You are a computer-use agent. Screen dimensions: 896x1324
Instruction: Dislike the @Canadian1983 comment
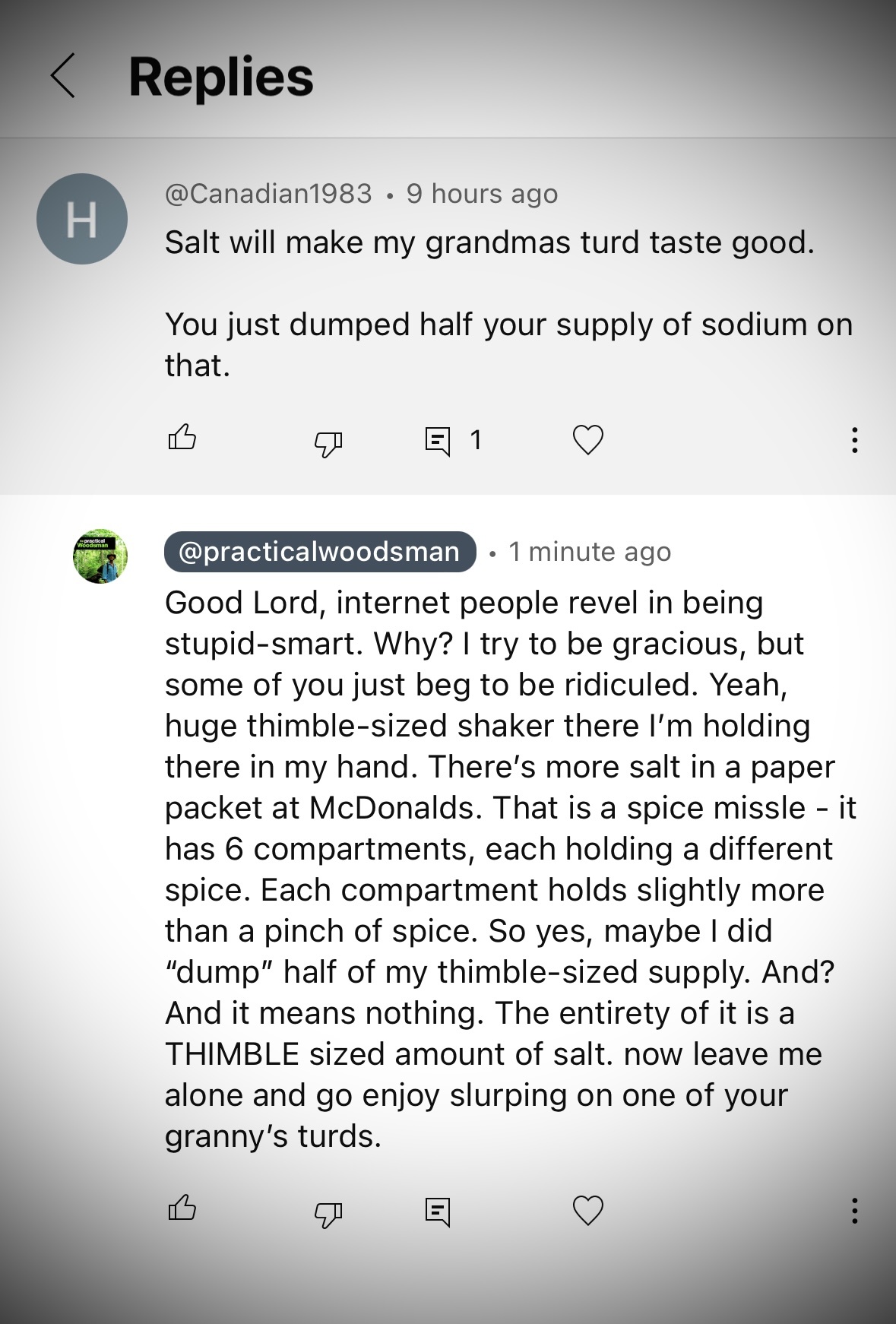pos(328,442)
